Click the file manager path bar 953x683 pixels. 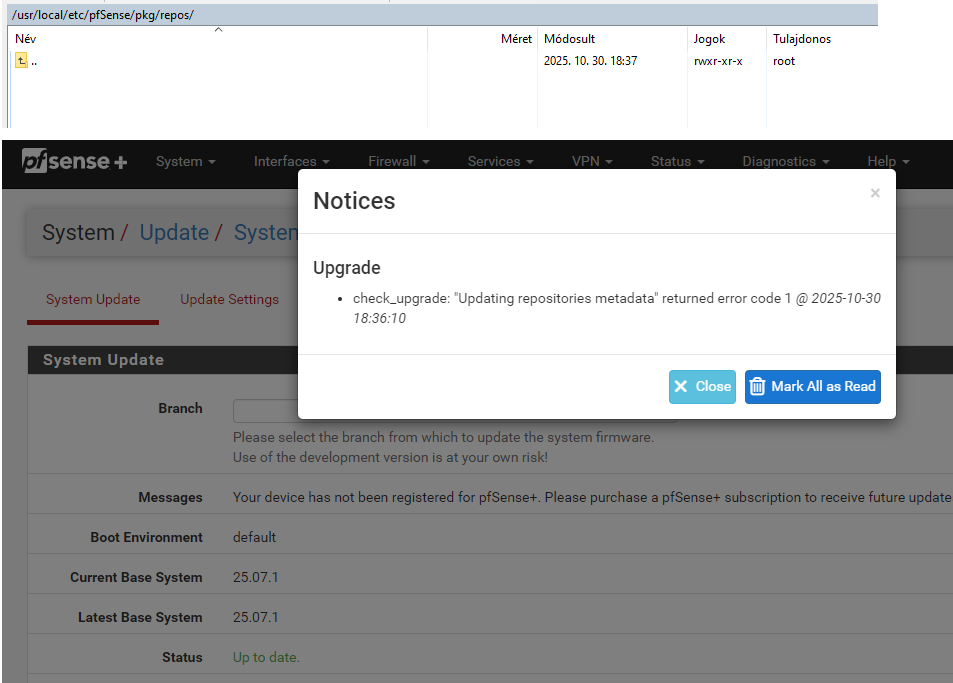pyautogui.click(x=440, y=15)
